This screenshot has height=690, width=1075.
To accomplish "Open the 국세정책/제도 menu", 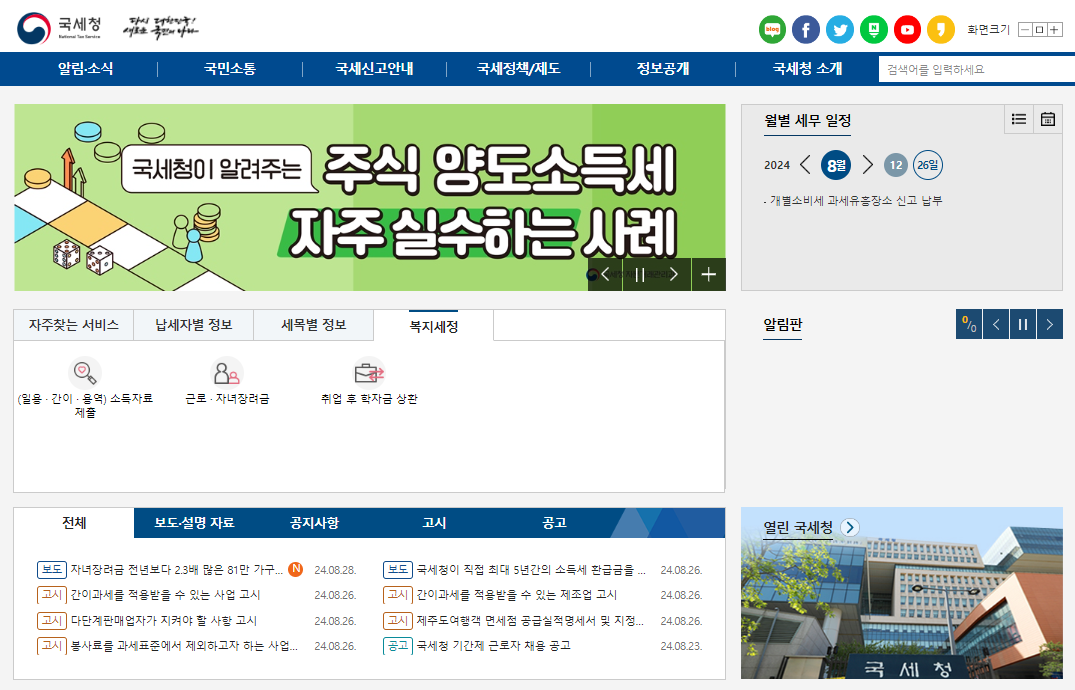I will 517,69.
